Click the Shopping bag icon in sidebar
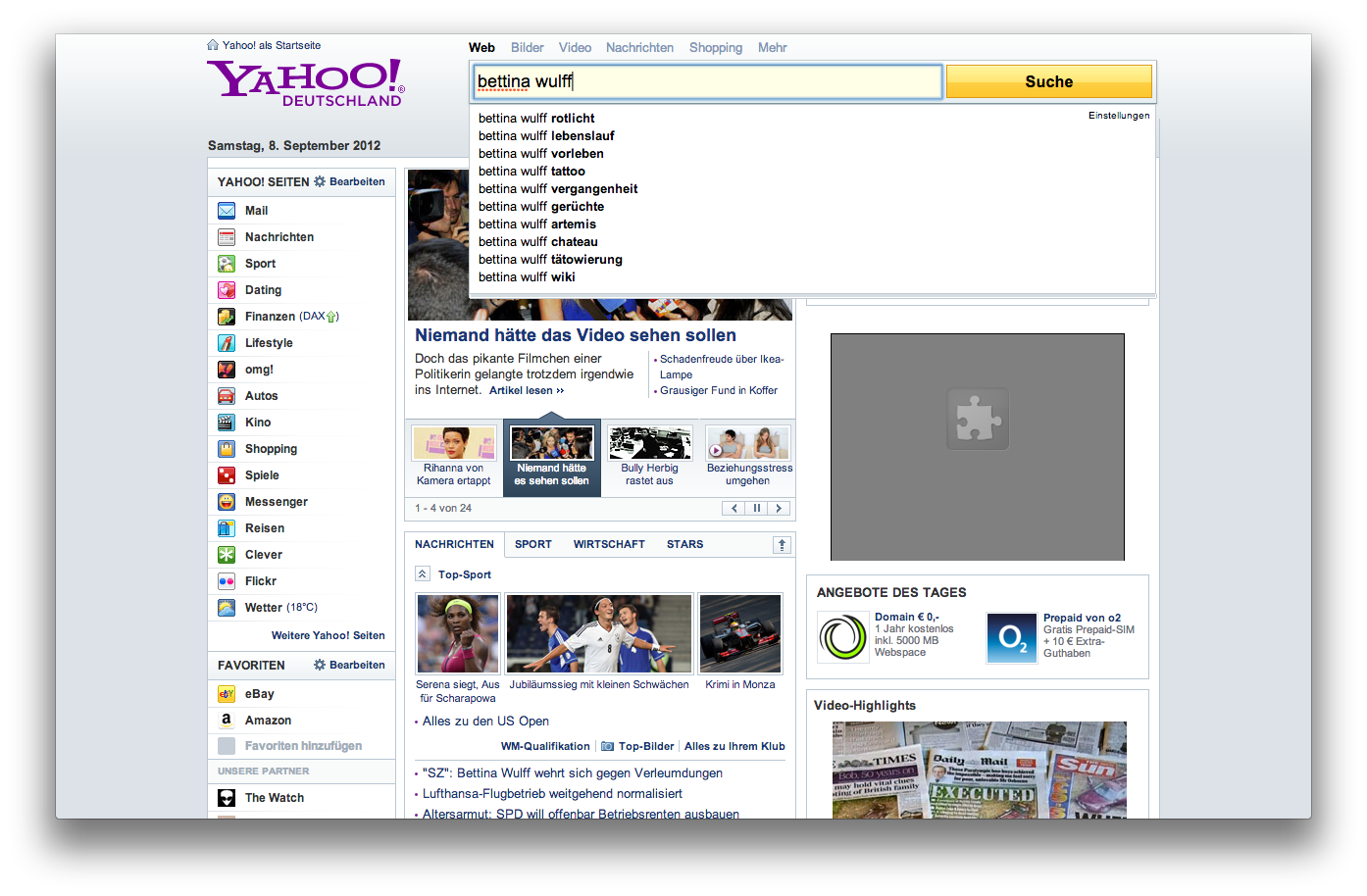Screen dimensions: 1367x896 coord(227,449)
